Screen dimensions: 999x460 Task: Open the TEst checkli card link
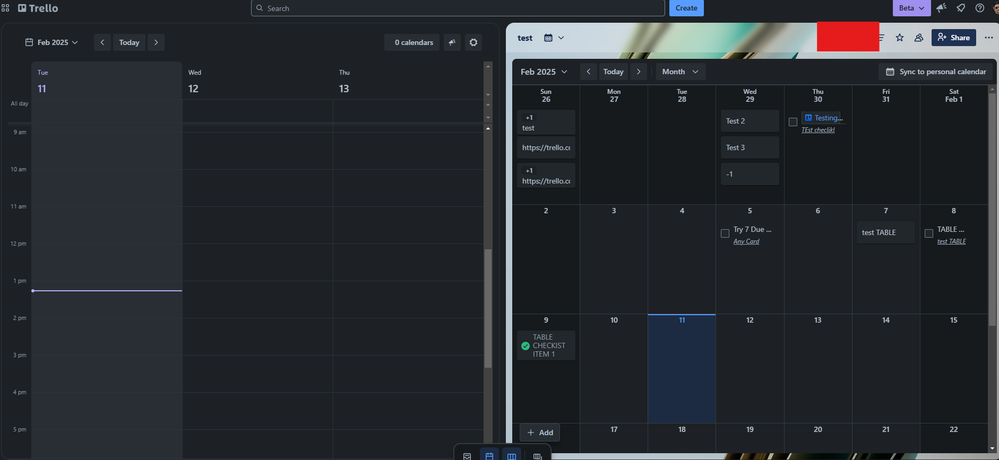[818, 130]
